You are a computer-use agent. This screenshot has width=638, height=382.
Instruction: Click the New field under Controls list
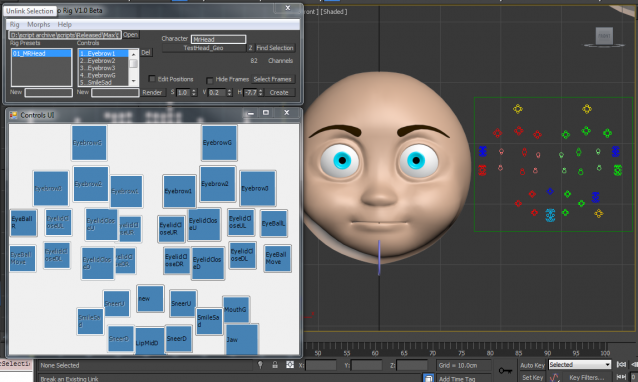point(115,92)
